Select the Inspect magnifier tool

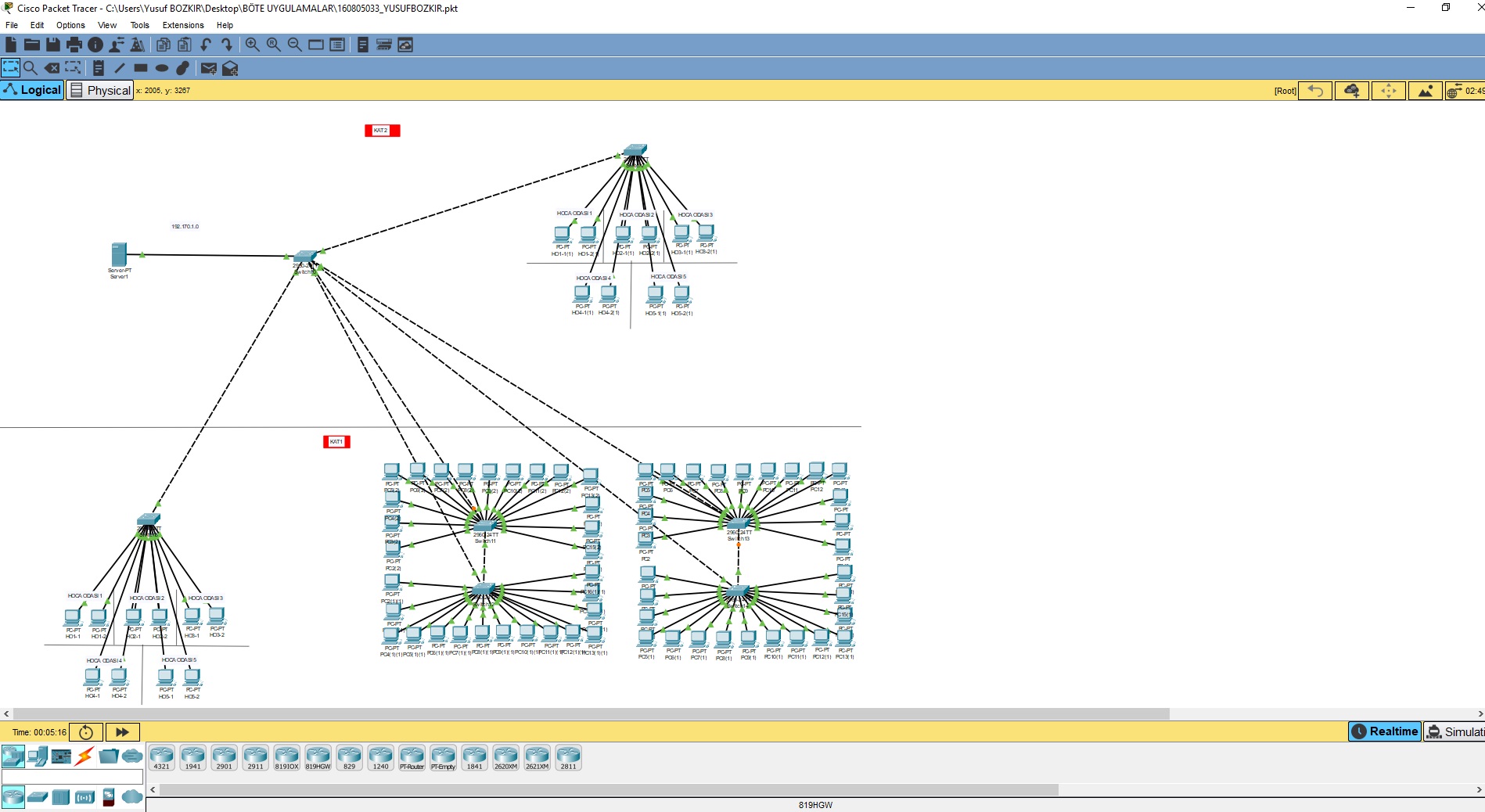pos(31,68)
